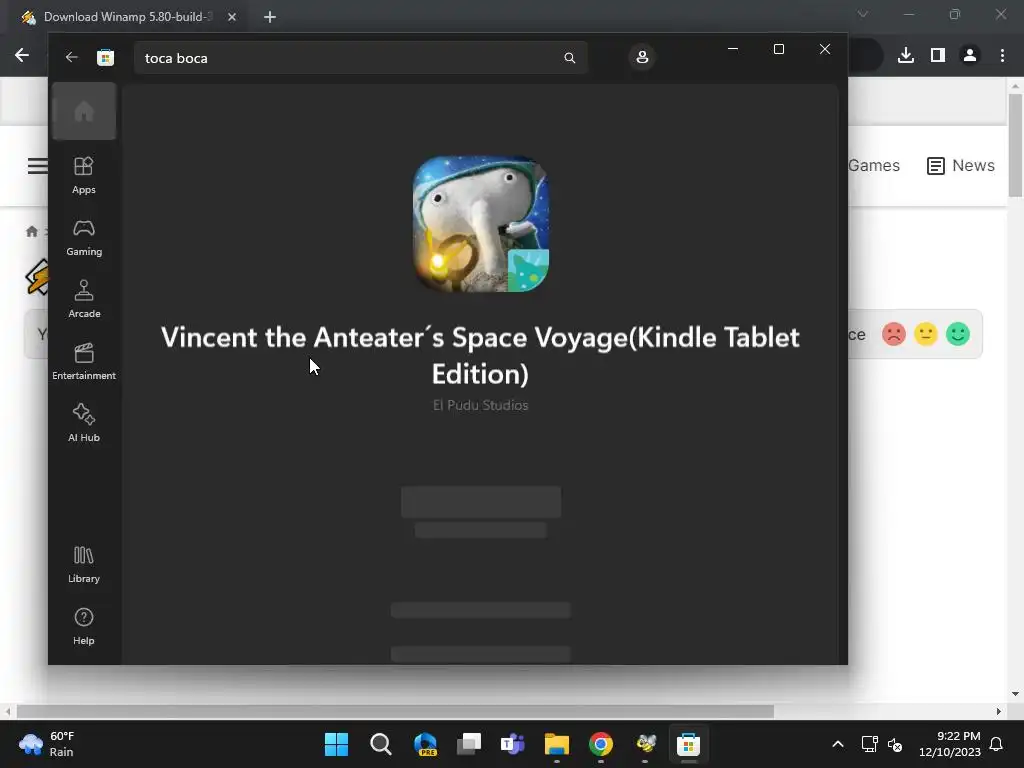This screenshot has height=768, width=1024.
Task: Open the webpage hamburger menu
Action: click(x=37, y=166)
